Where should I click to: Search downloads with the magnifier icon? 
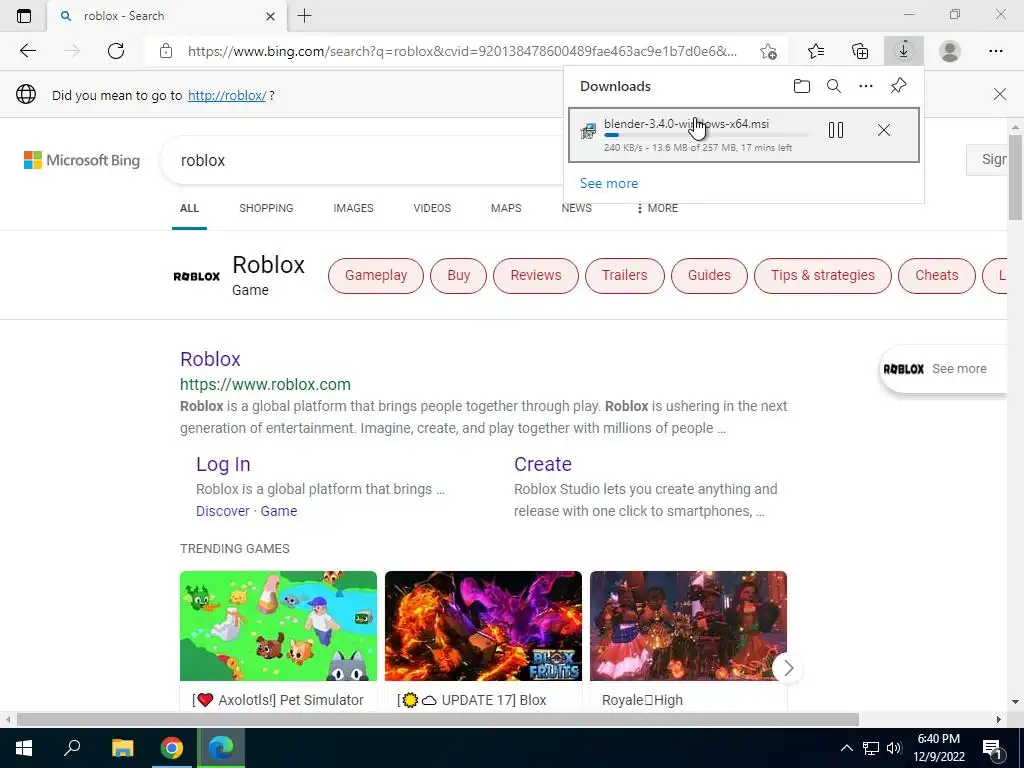click(x=834, y=86)
